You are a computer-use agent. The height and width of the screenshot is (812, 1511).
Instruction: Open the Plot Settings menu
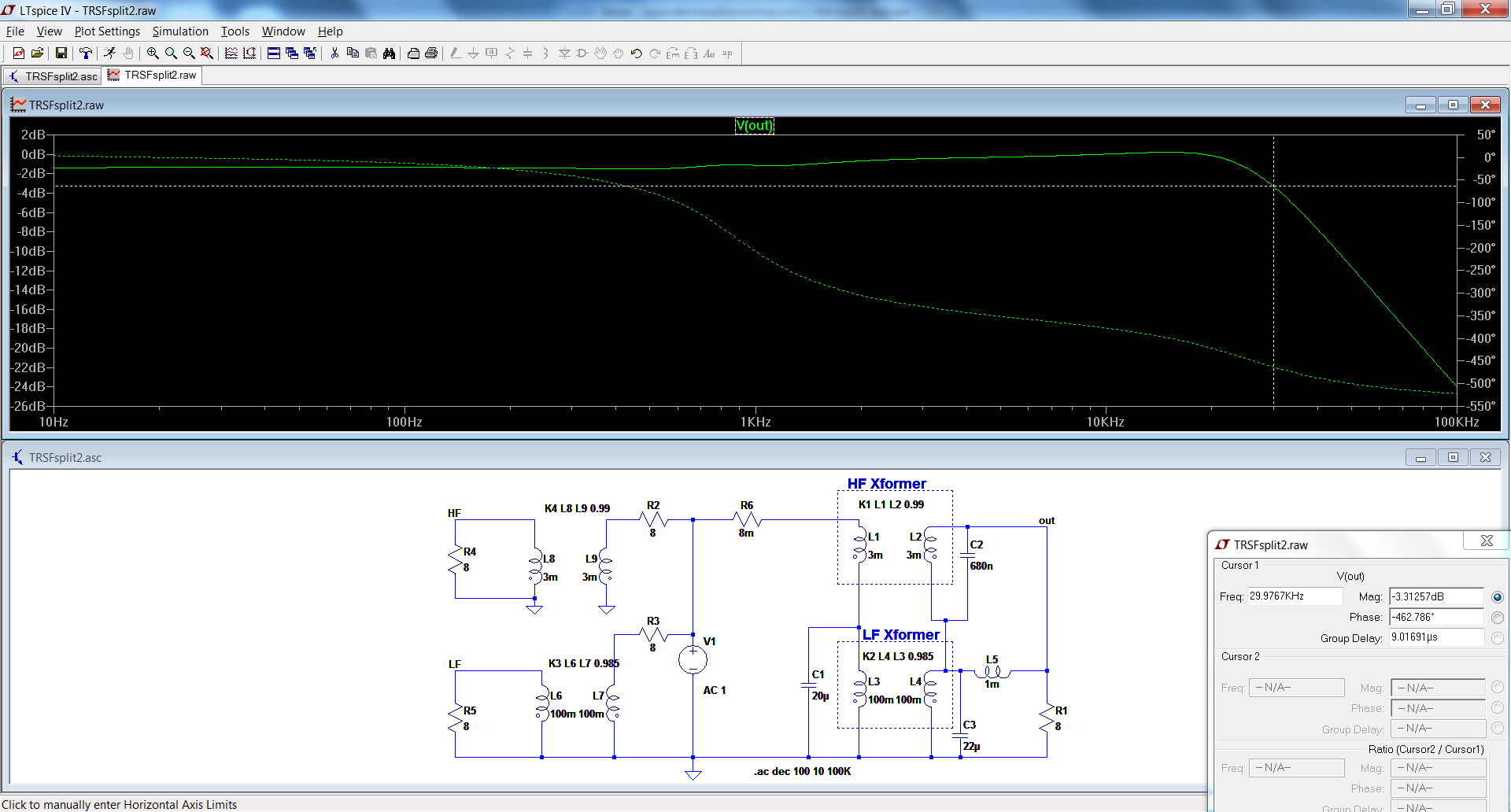coord(107,31)
